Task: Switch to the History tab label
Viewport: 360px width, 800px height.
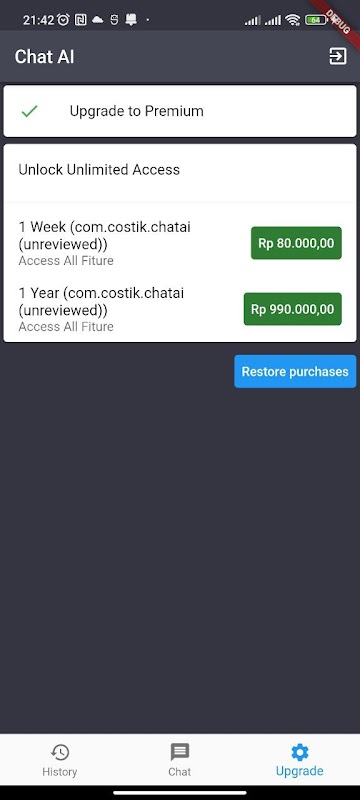Action: pos(60,771)
